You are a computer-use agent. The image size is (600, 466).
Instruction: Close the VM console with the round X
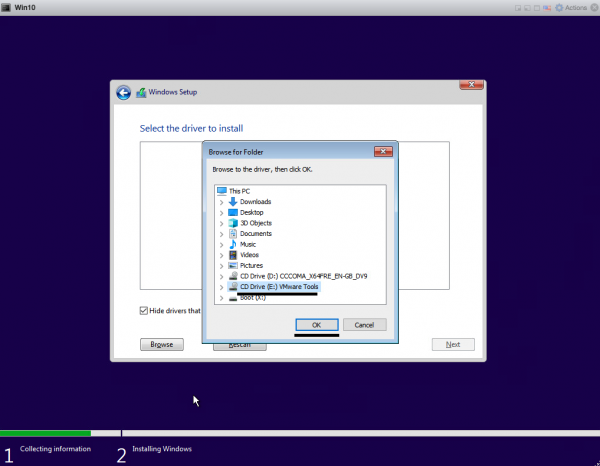(x=594, y=8)
